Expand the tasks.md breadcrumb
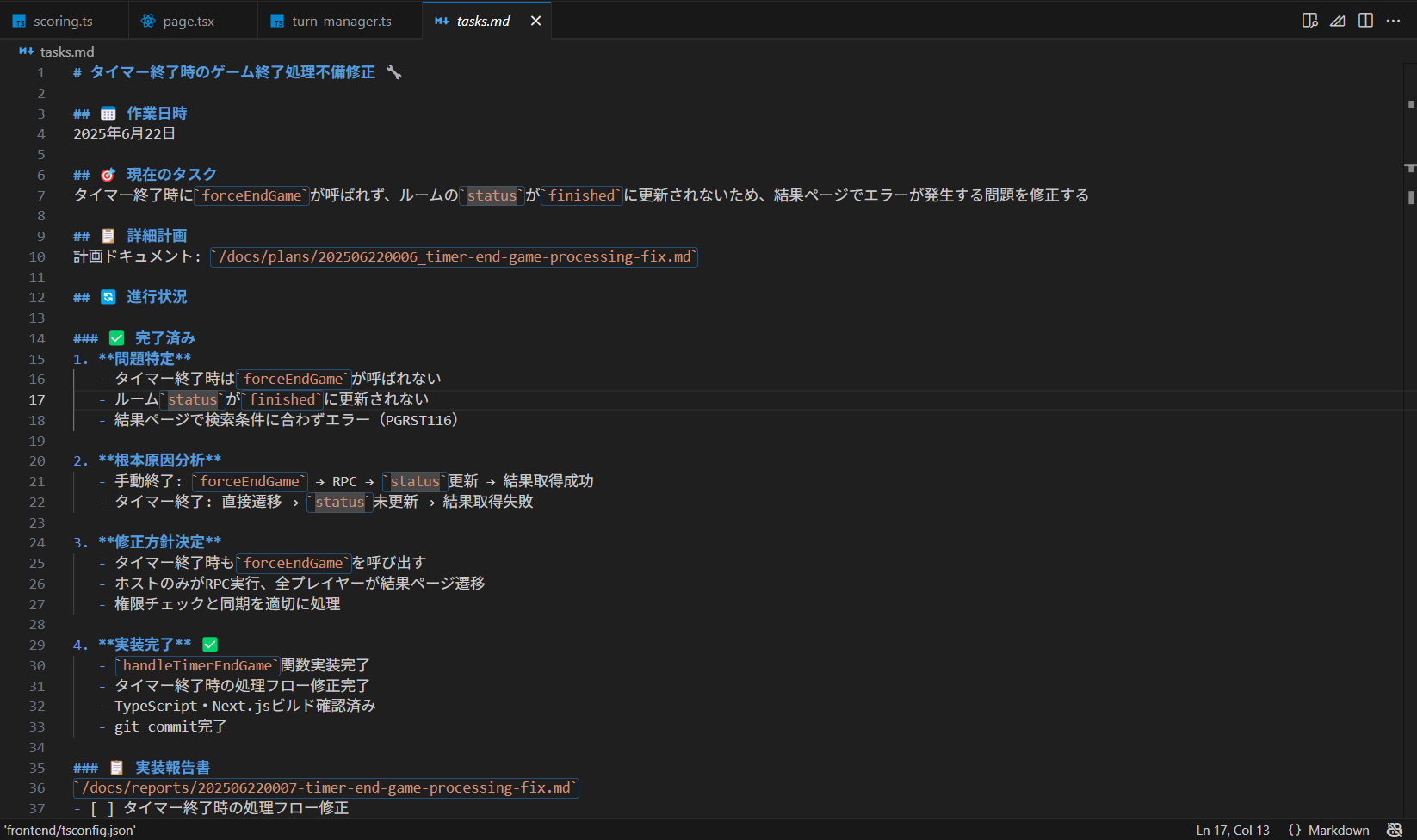The image size is (1417, 840). 66,52
